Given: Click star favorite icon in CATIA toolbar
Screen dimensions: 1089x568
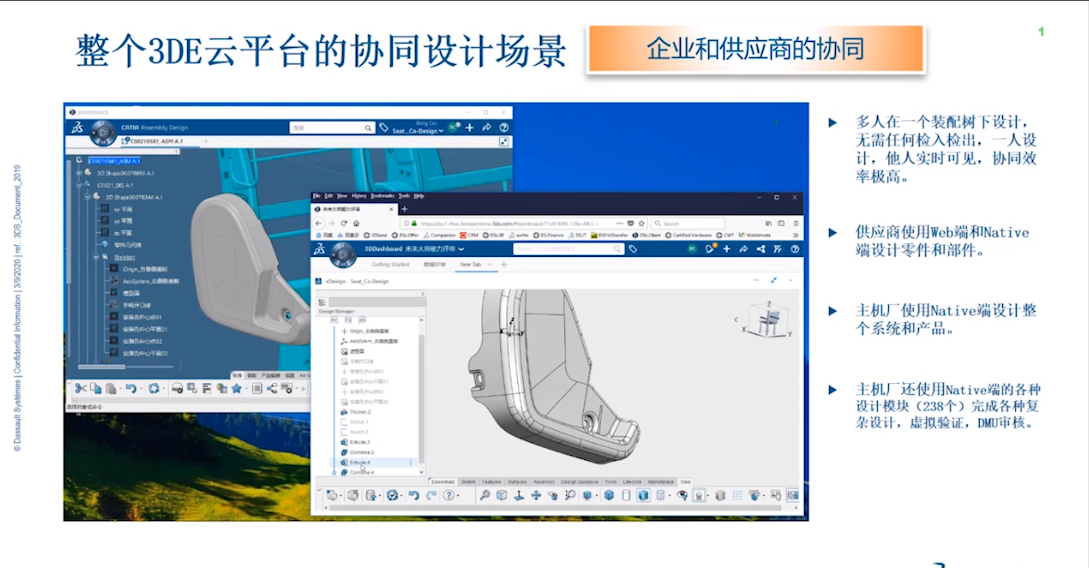Looking at the screenshot, I should 236,389.
